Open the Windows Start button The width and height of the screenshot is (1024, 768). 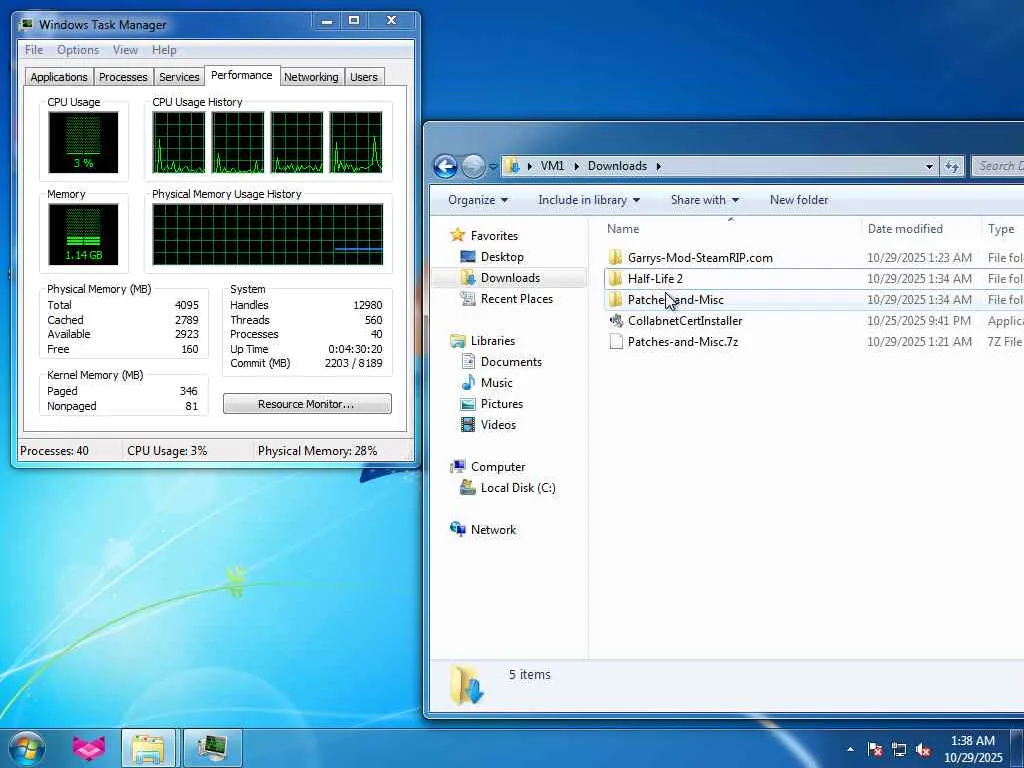[x=27, y=748]
